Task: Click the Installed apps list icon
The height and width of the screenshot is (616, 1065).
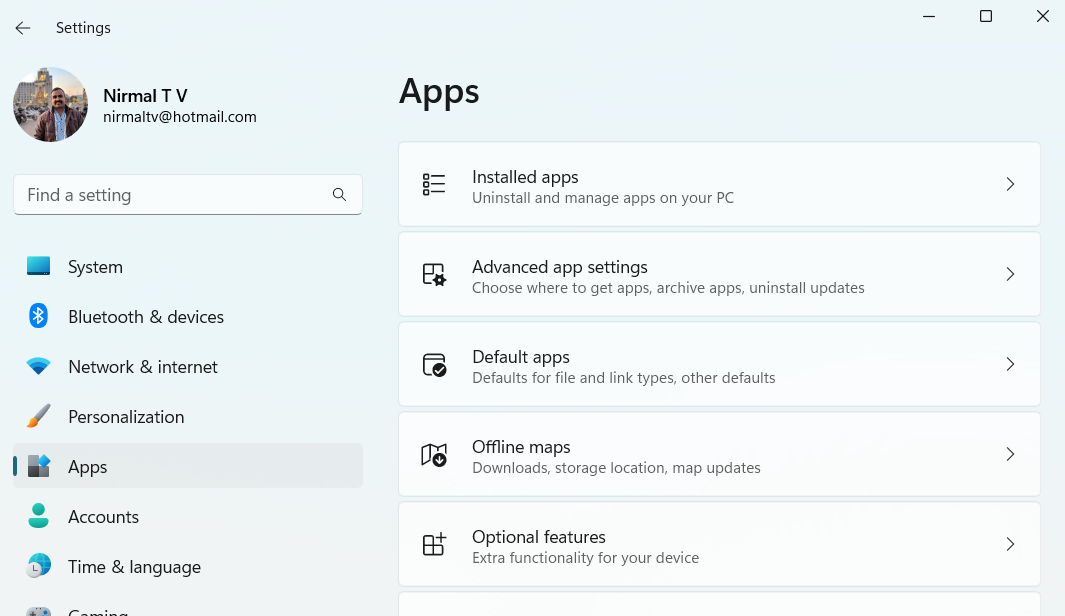Action: (434, 184)
